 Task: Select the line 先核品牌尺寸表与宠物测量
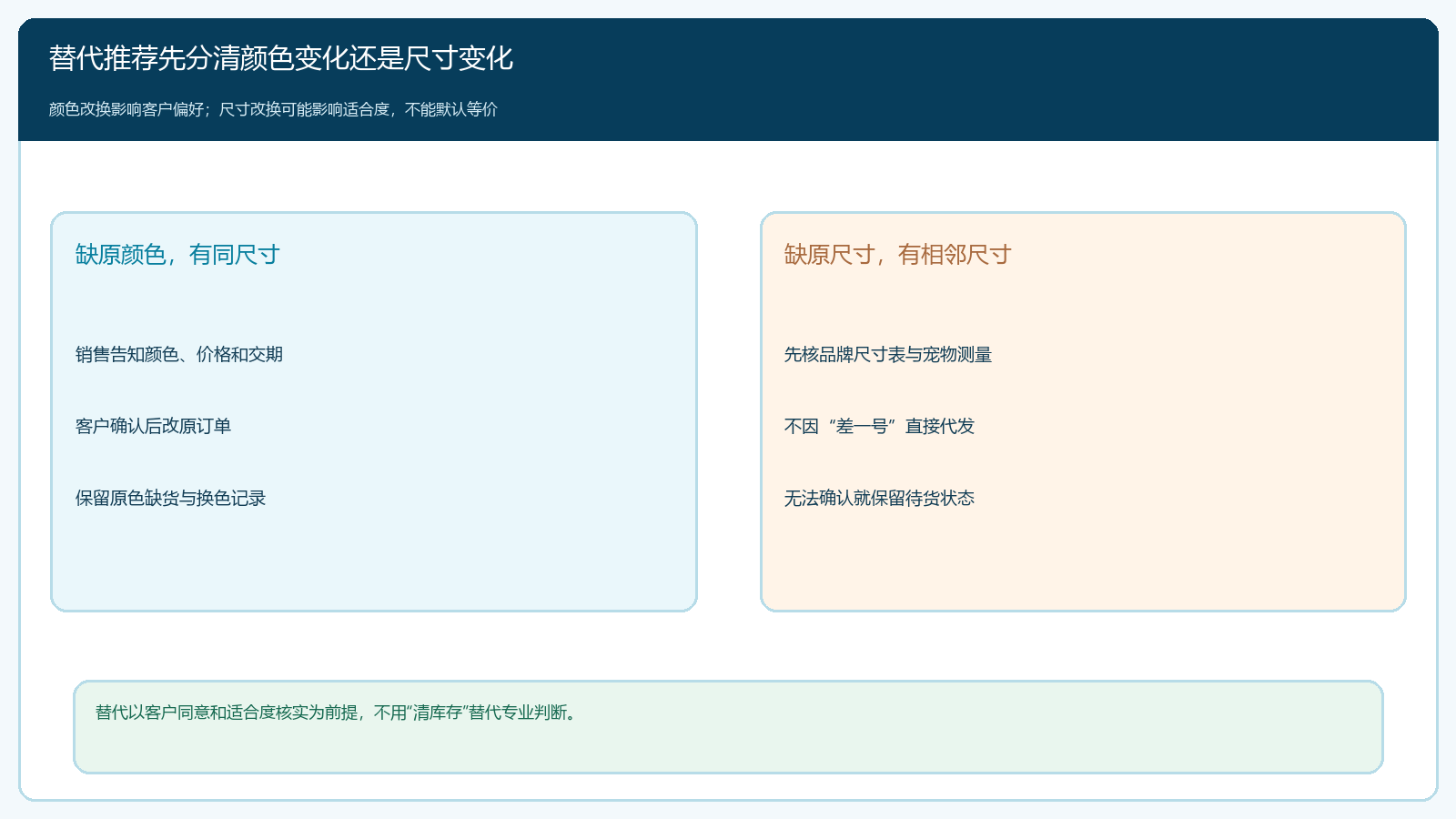point(888,354)
